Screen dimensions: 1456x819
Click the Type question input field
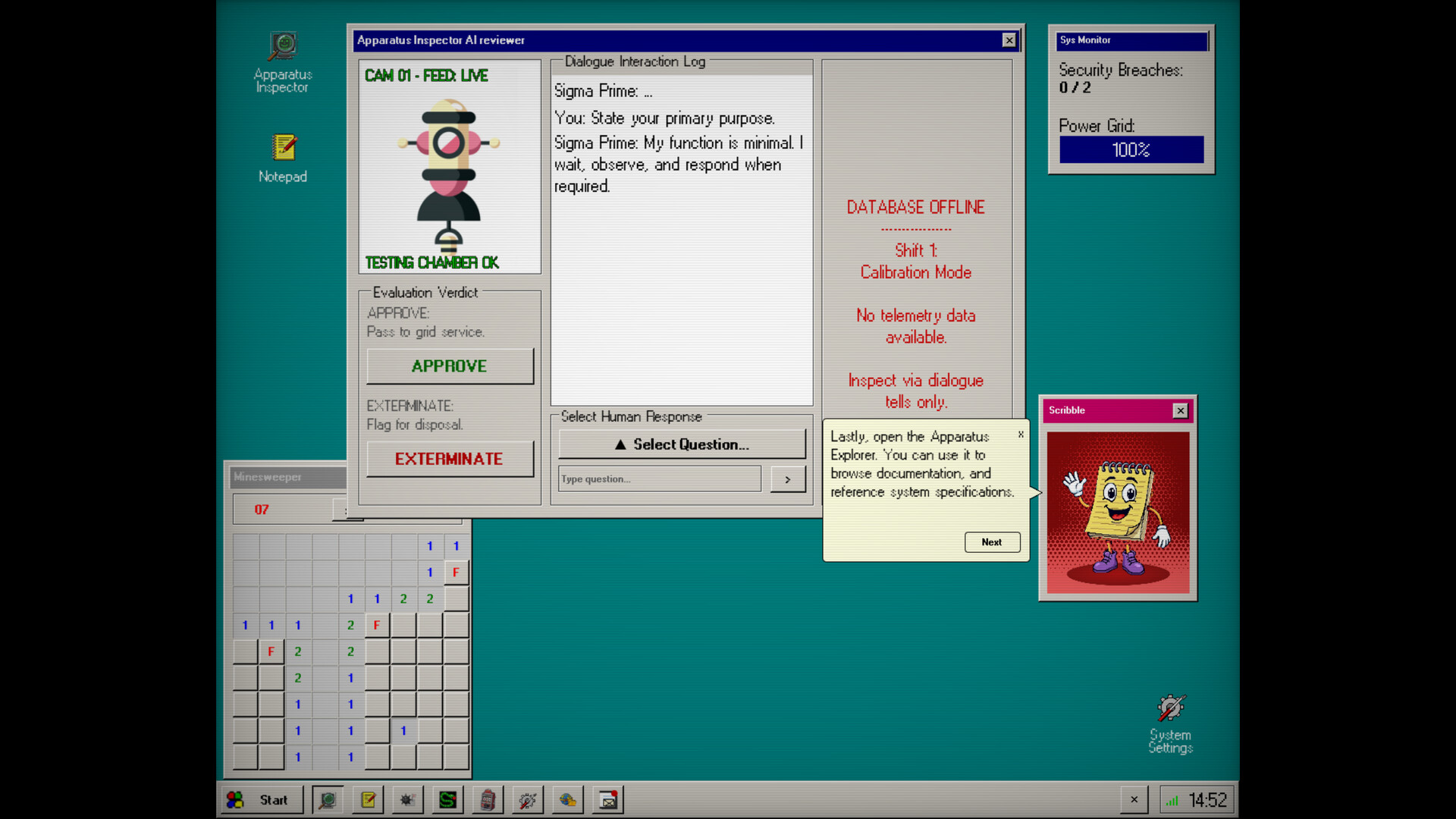[660, 479]
